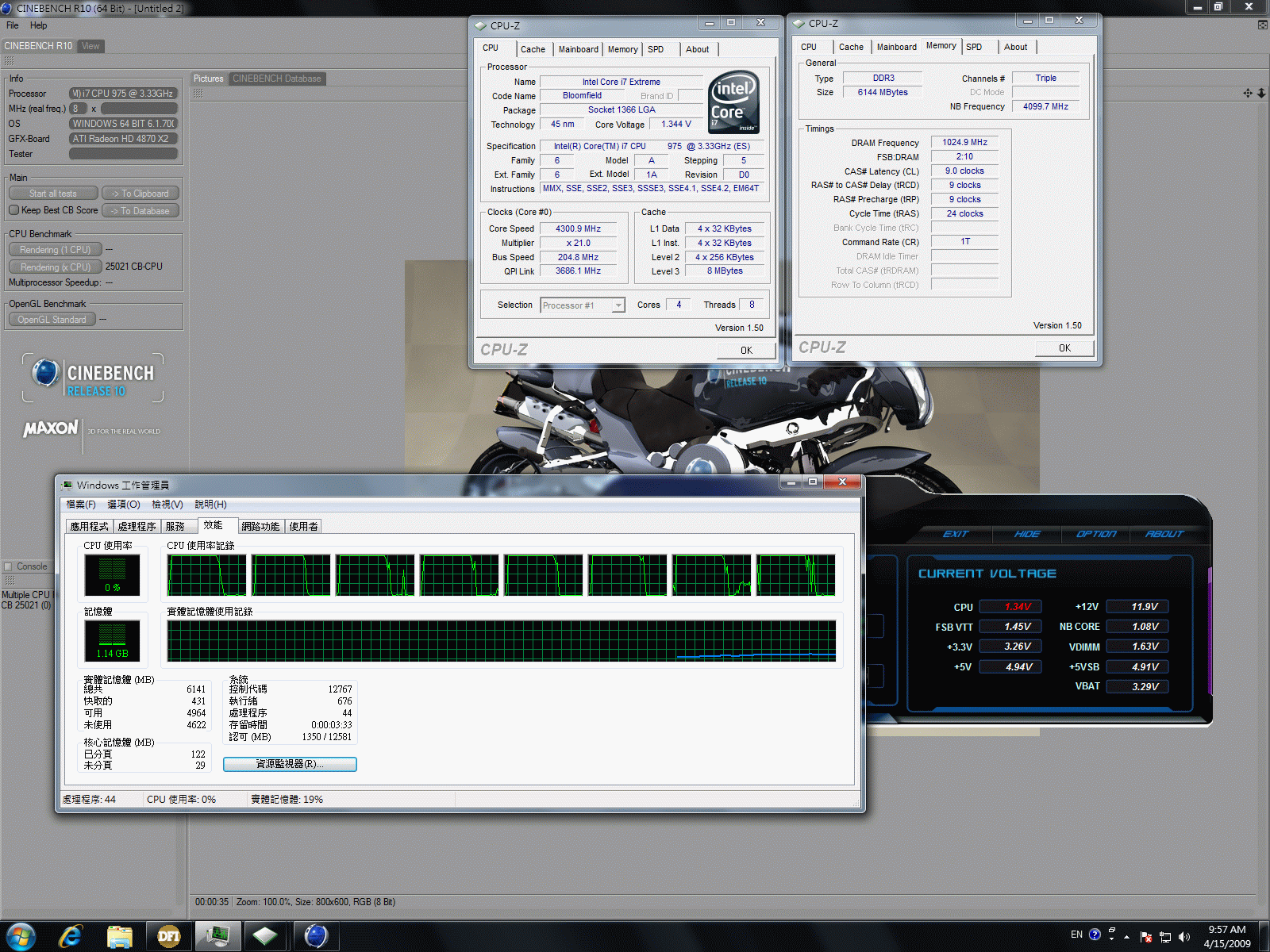Click the MAXON logo
The height and width of the screenshot is (952, 1270).
[51, 428]
